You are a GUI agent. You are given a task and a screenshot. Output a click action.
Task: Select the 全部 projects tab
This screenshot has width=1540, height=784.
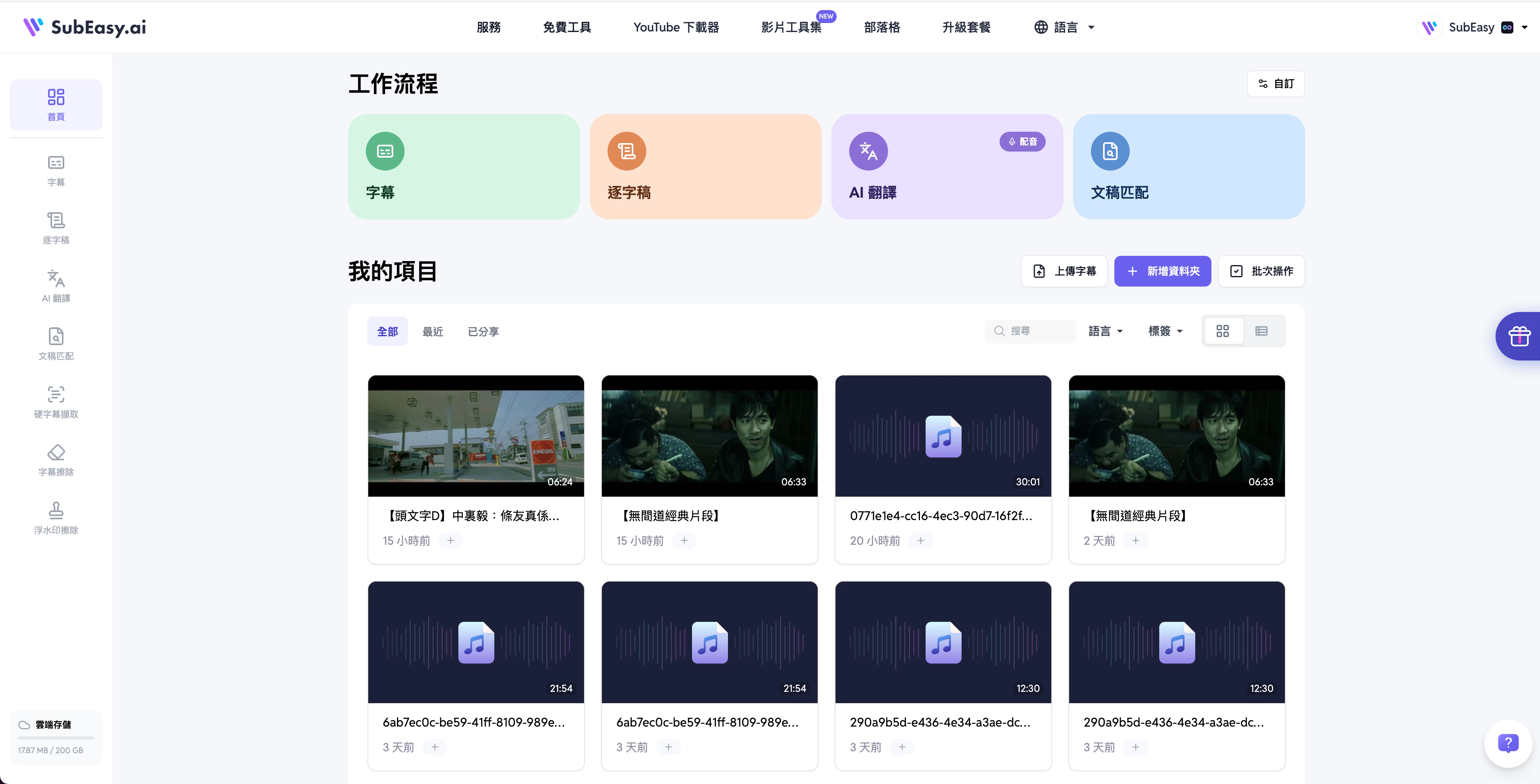pos(387,331)
